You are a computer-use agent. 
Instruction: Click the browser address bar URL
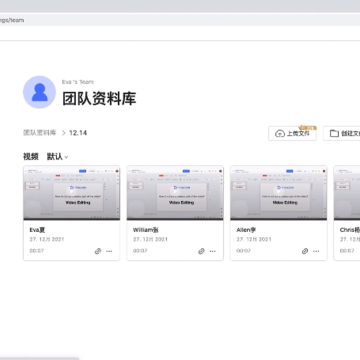click(12, 20)
